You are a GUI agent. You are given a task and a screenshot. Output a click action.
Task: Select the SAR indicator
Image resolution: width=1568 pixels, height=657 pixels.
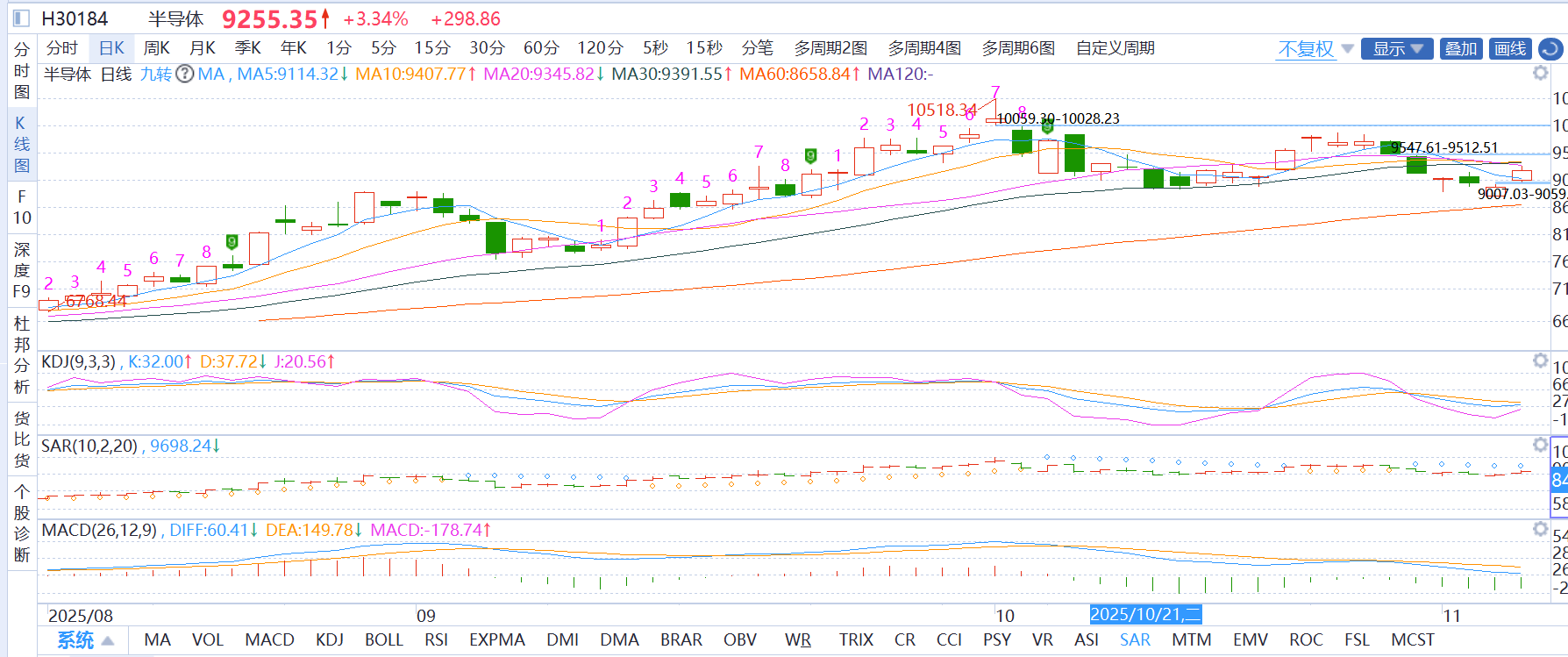tap(1135, 640)
